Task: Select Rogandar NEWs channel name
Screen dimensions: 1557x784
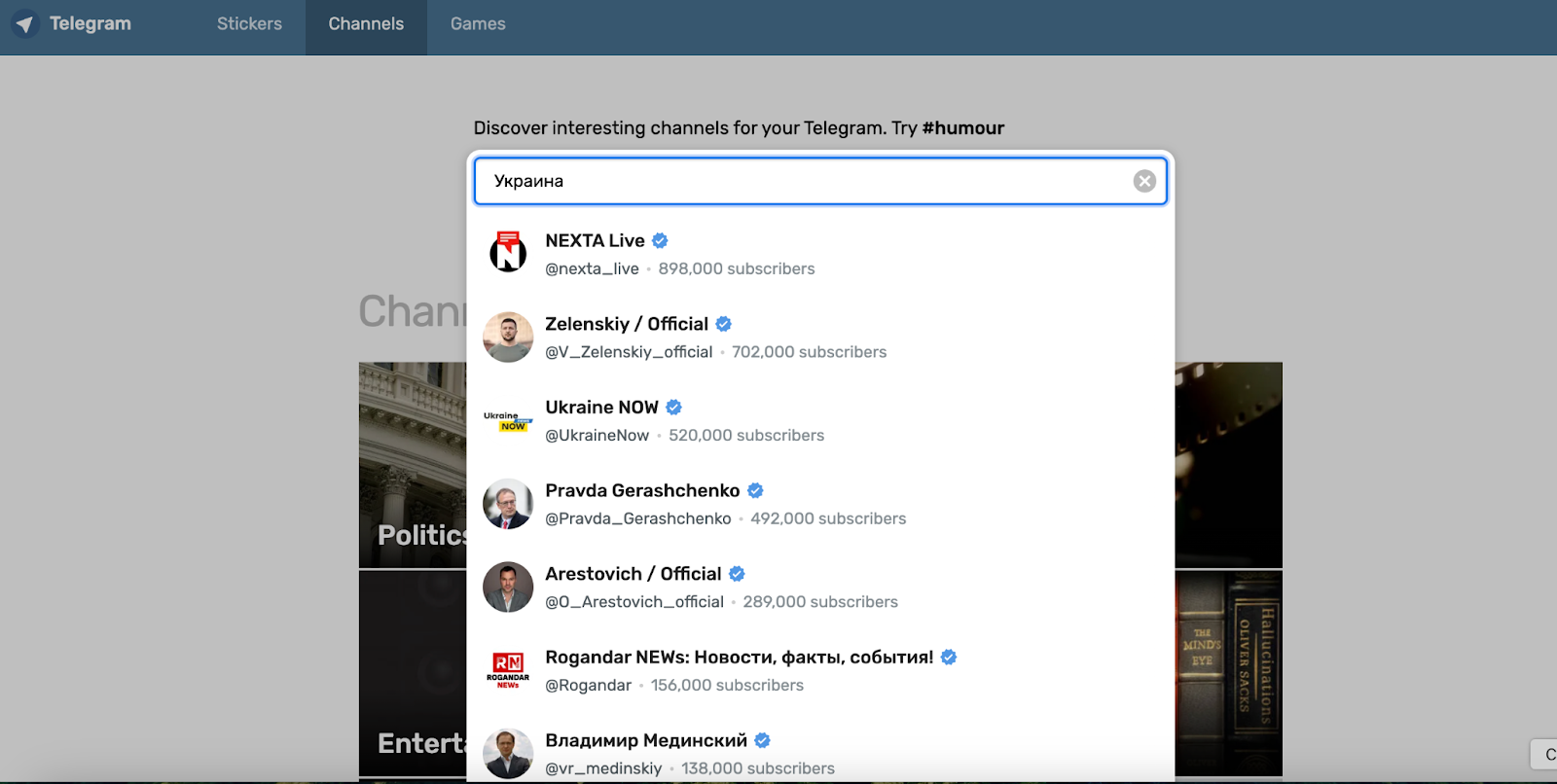Action: pos(740,658)
